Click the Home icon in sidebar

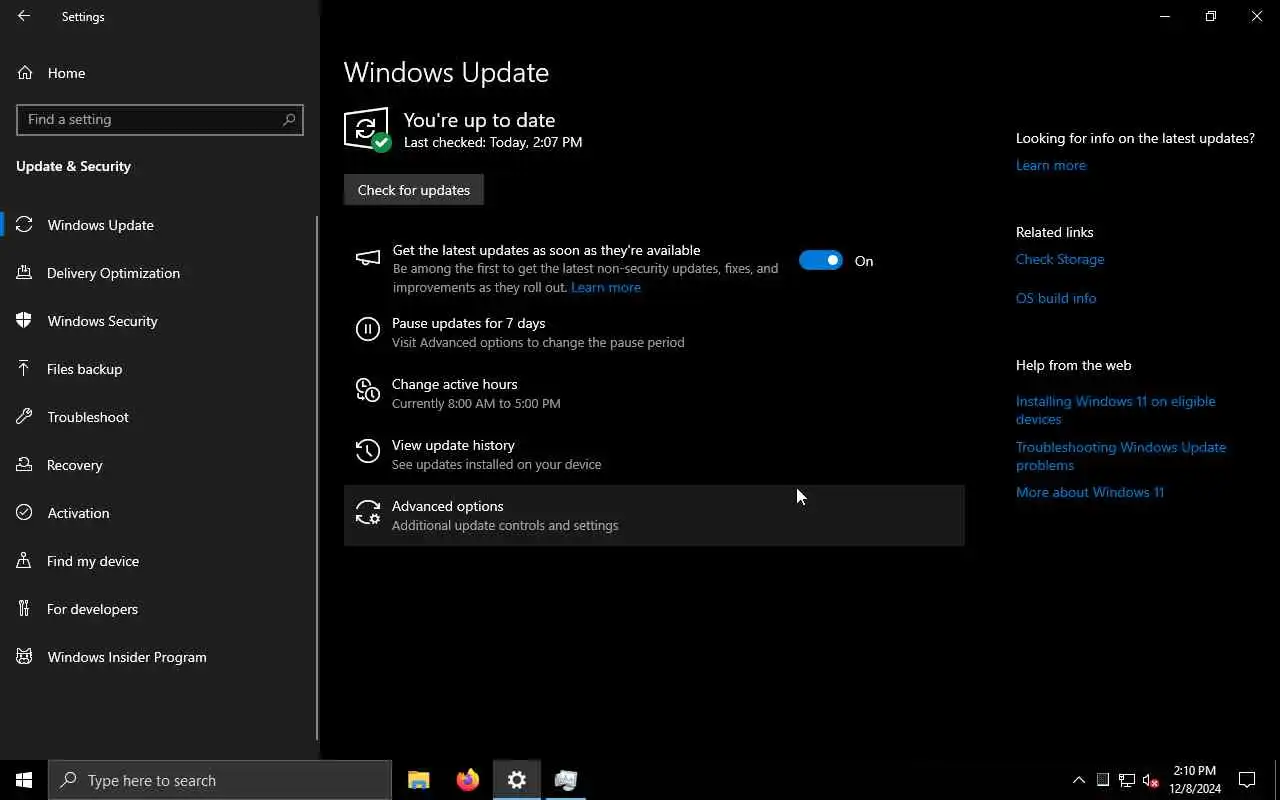pos(25,73)
